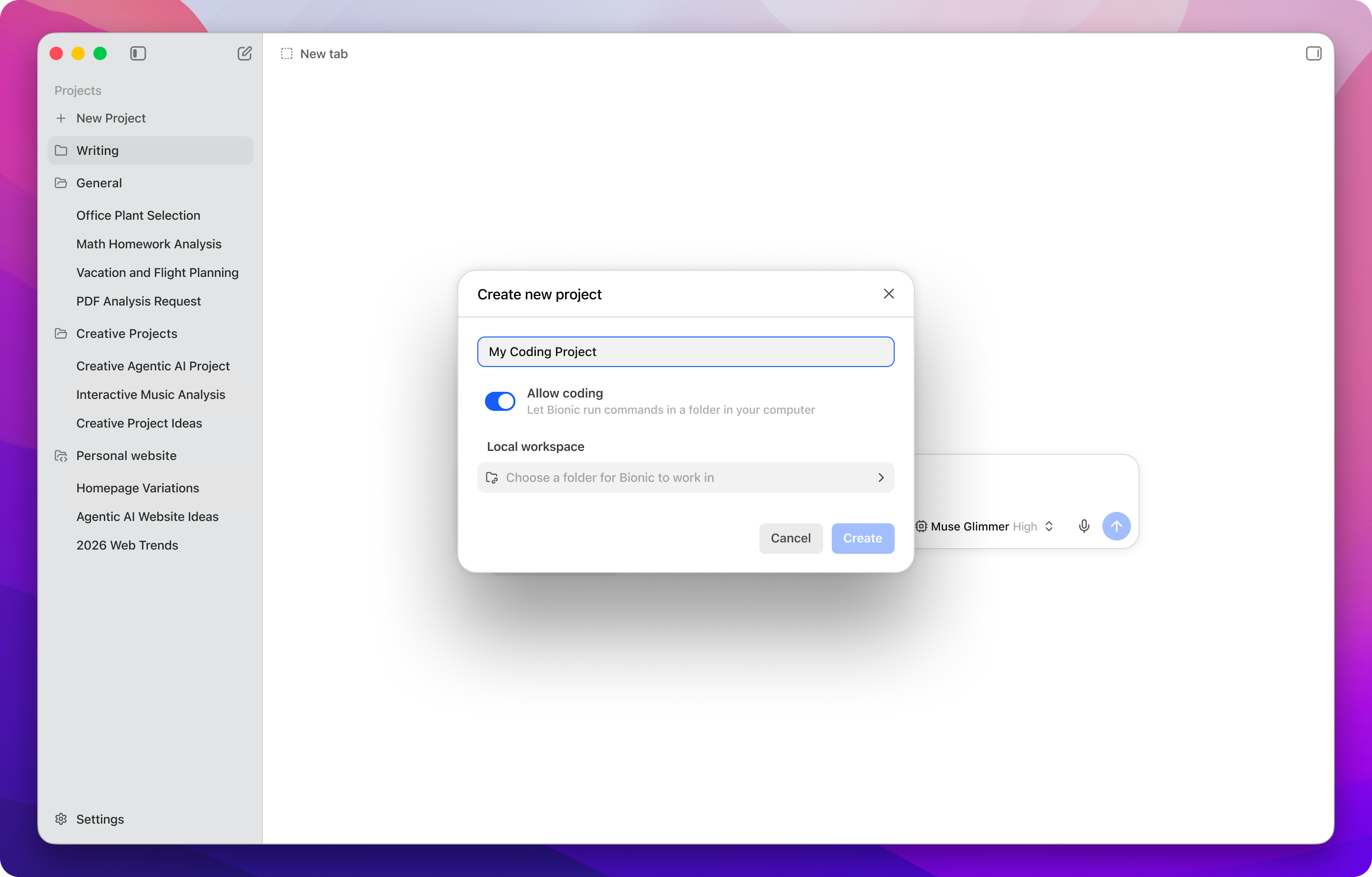Click the microphone dictation icon
Viewport: 1372px width, 877px height.
(x=1084, y=526)
